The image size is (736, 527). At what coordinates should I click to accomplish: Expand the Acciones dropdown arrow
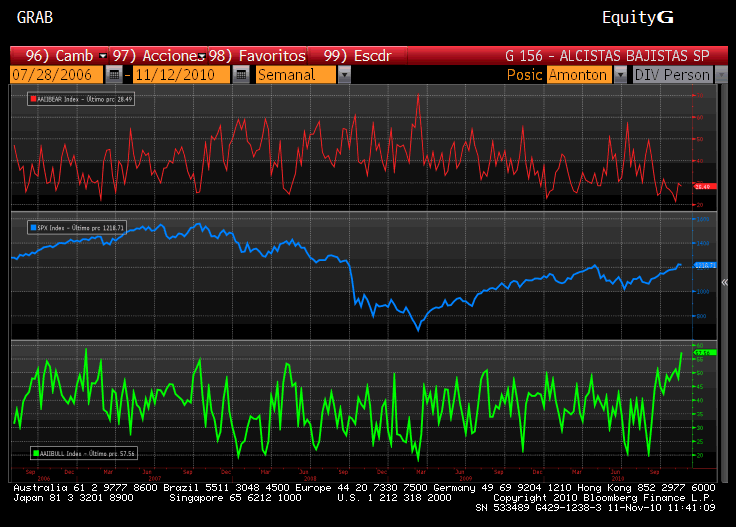click(202, 56)
